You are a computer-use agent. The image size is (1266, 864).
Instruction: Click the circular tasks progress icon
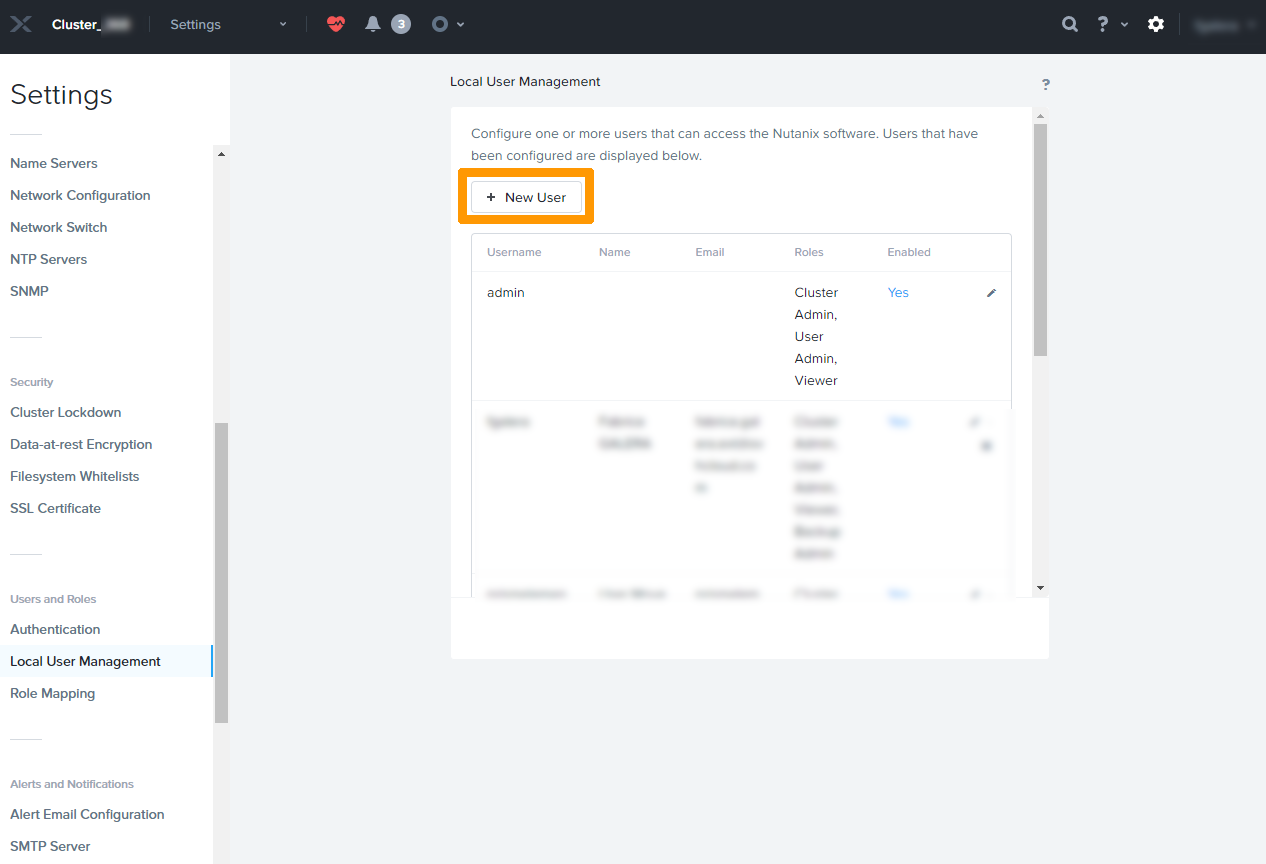(x=440, y=23)
